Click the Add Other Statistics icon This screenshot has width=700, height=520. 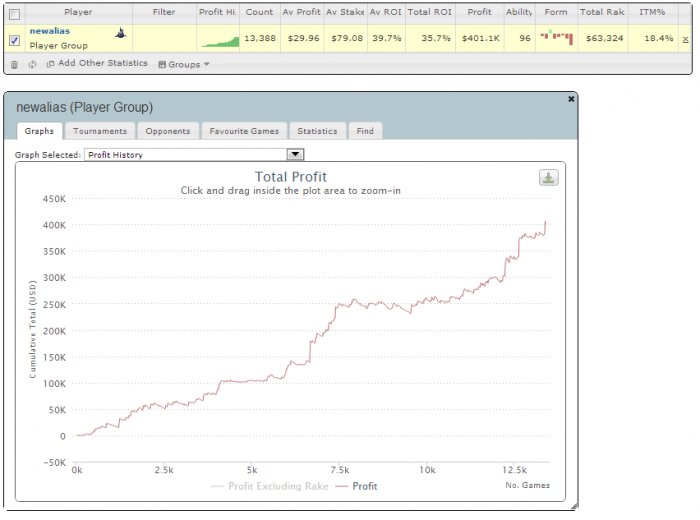pos(50,64)
